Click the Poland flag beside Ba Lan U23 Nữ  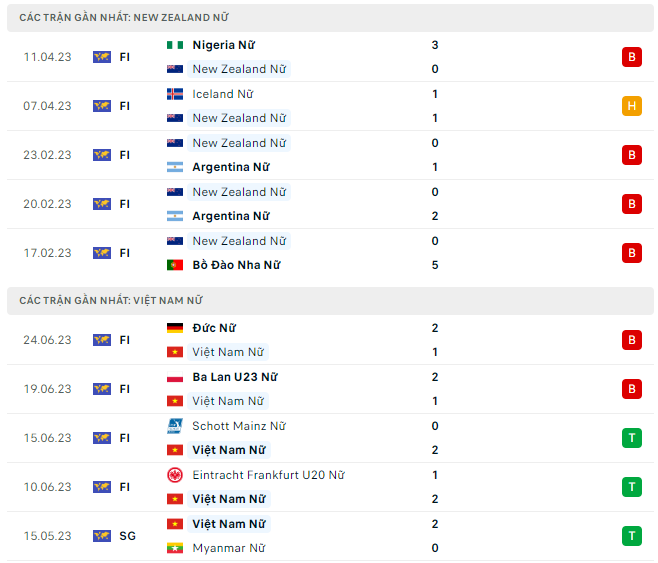tap(175, 377)
